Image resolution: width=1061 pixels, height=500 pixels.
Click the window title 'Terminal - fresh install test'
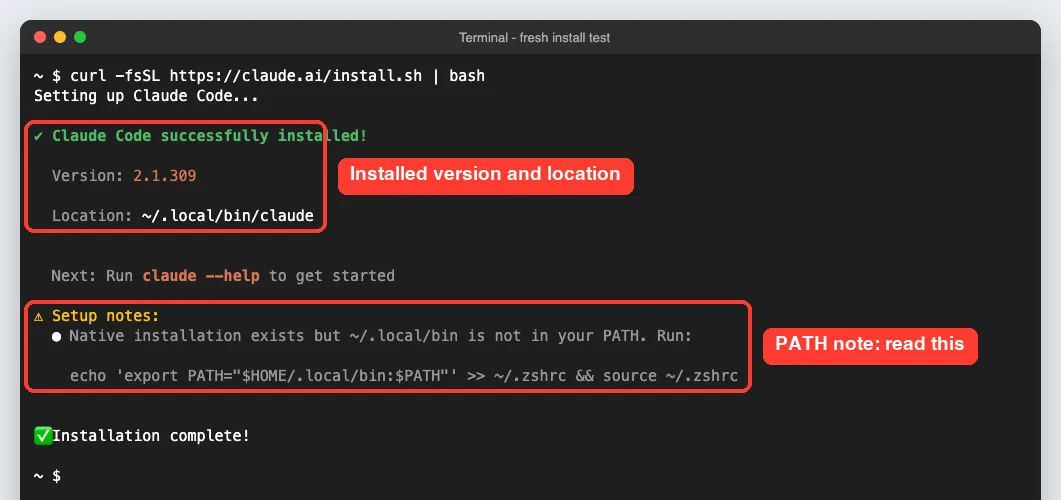[x=534, y=38]
